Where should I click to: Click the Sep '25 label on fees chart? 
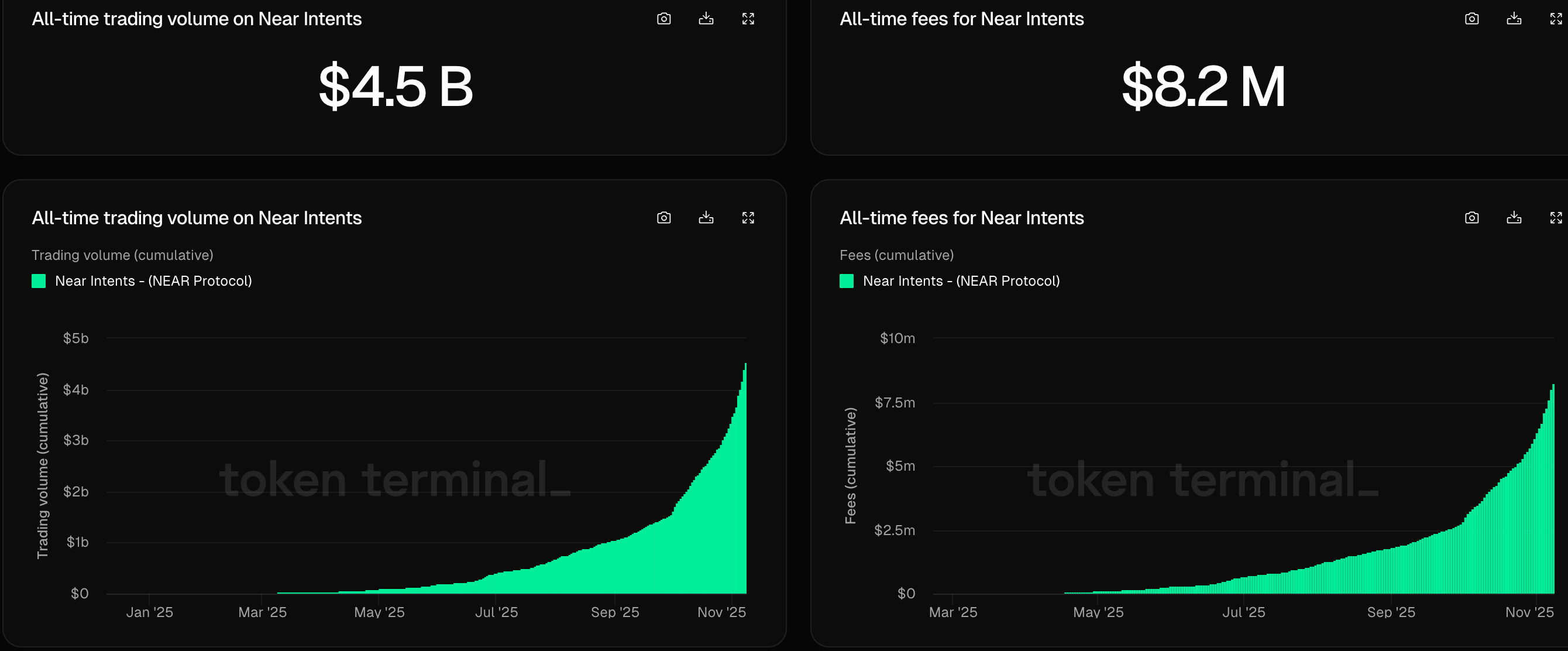1390,612
